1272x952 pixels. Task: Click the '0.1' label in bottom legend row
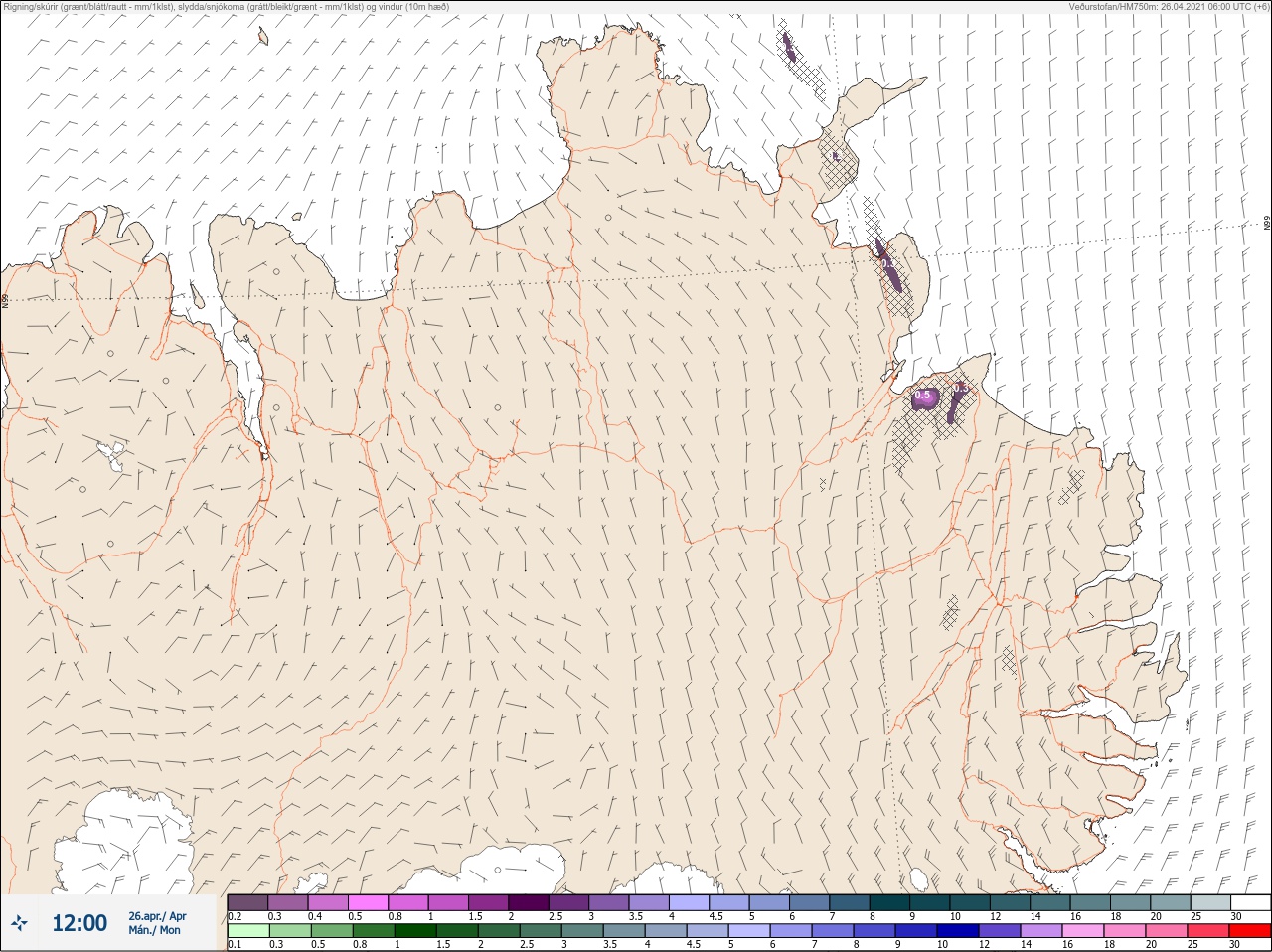click(235, 944)
